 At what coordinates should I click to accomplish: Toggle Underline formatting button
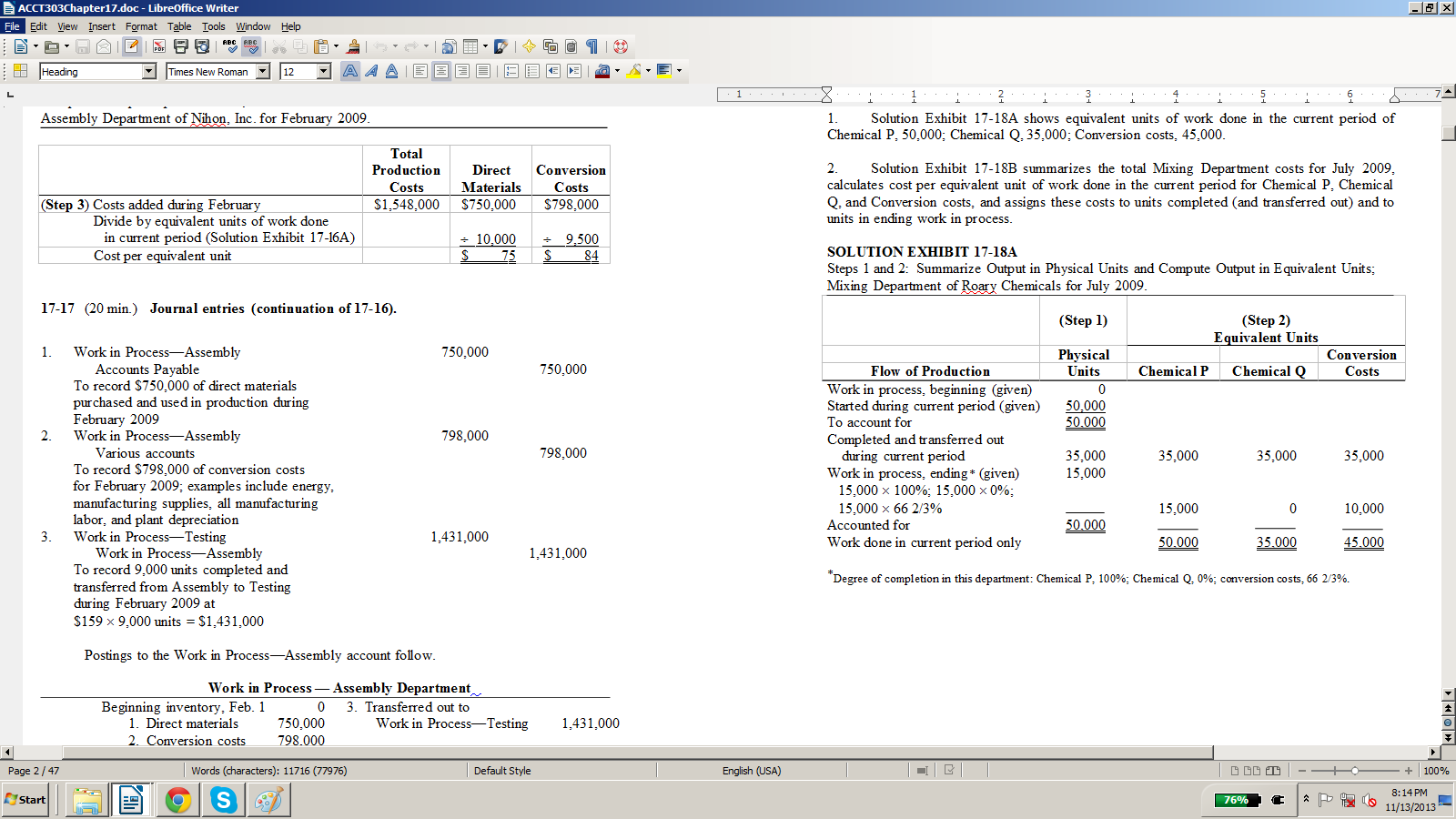[391, 71]
